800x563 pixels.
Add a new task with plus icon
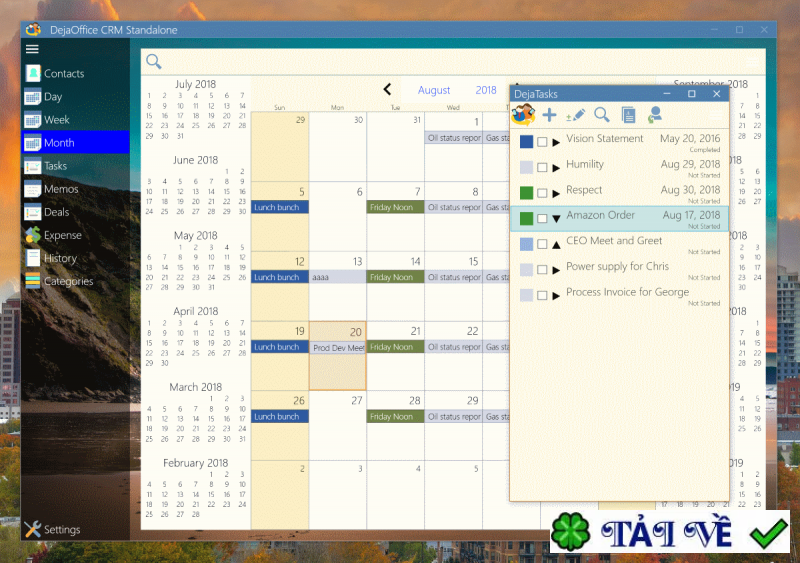click(549, 114)
